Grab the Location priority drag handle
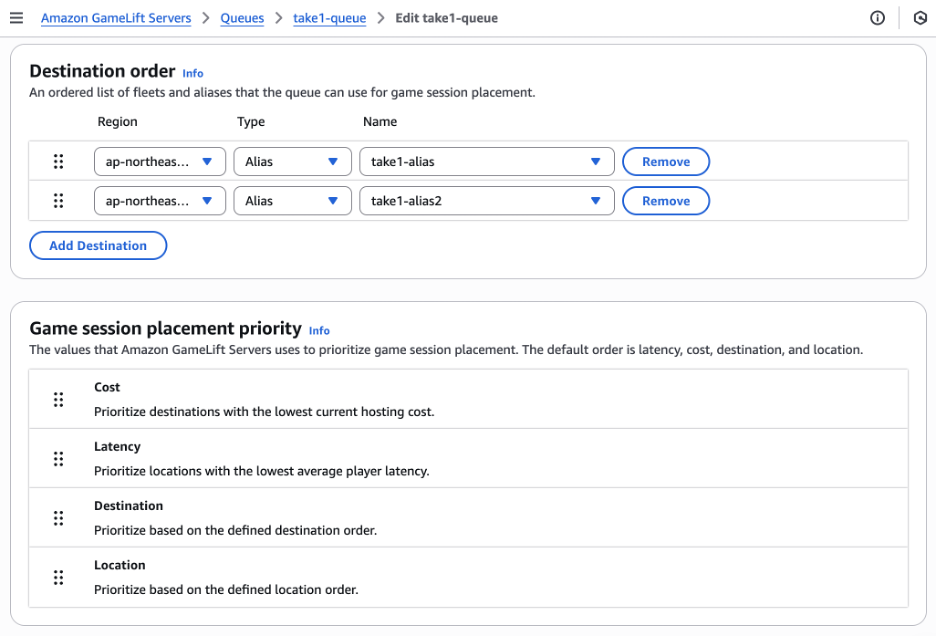936x636 pixels. [x=58, y=577]
